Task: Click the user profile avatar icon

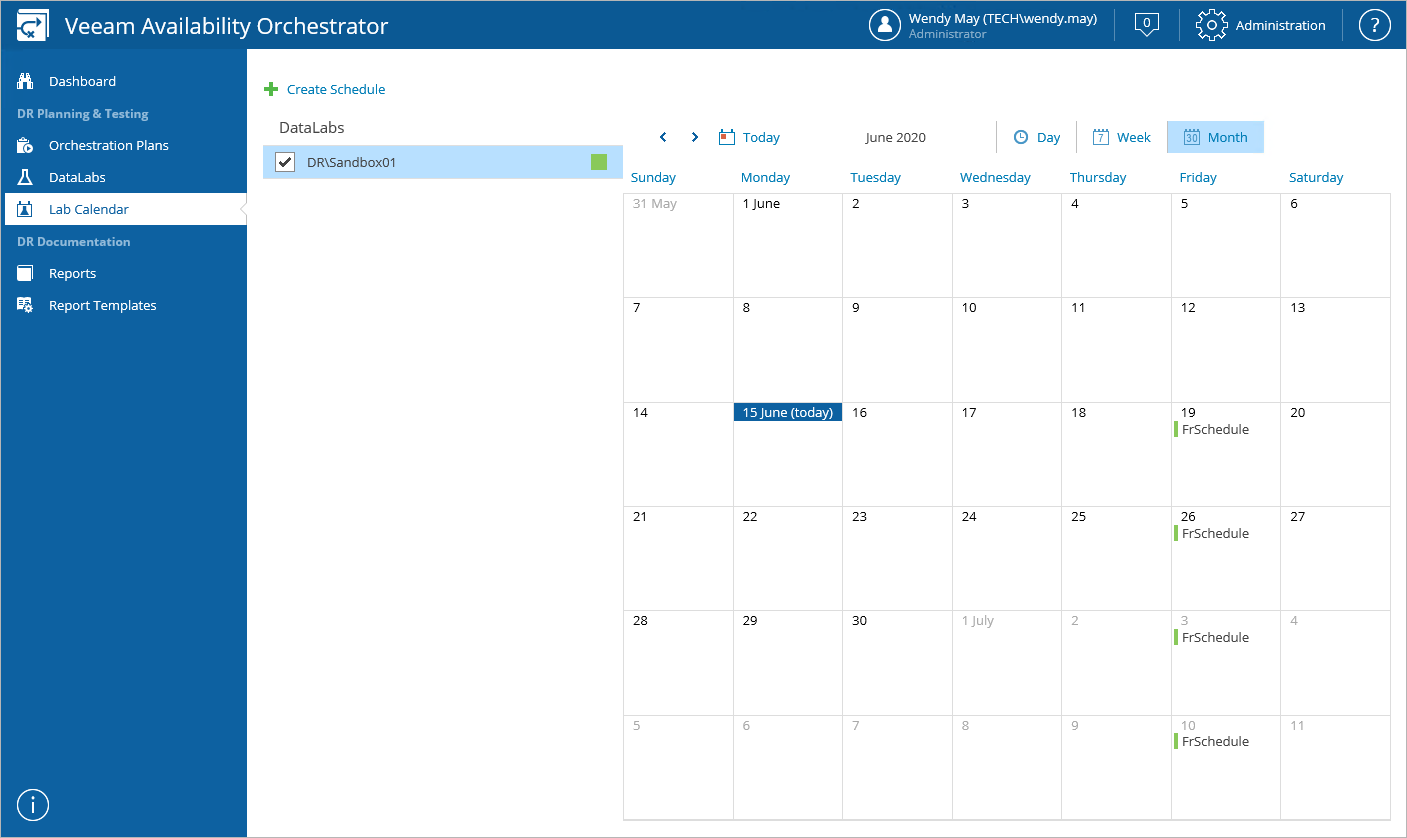Action: pos(885,26)
